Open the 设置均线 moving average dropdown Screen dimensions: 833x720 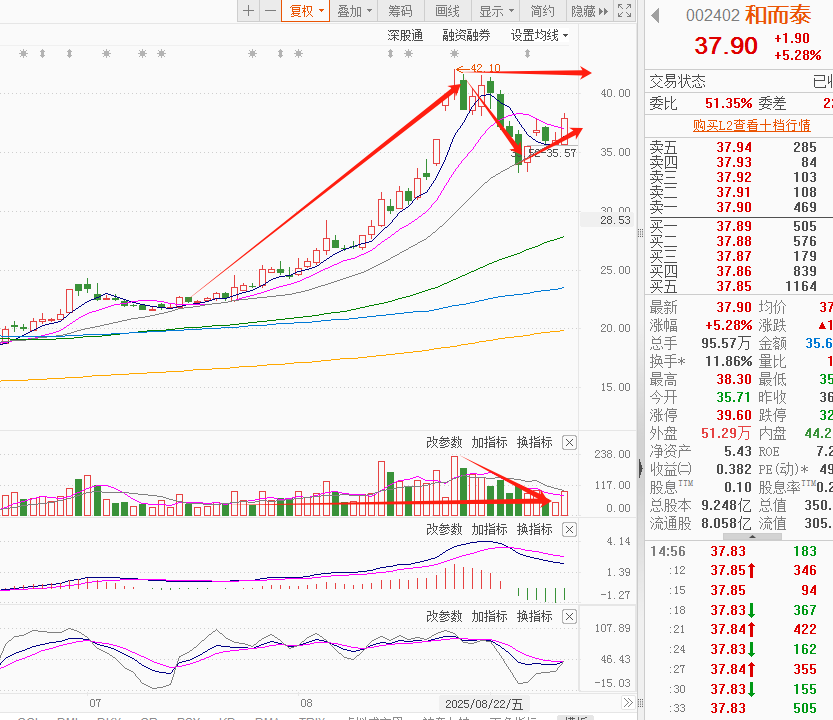click(x=539, y=36)
